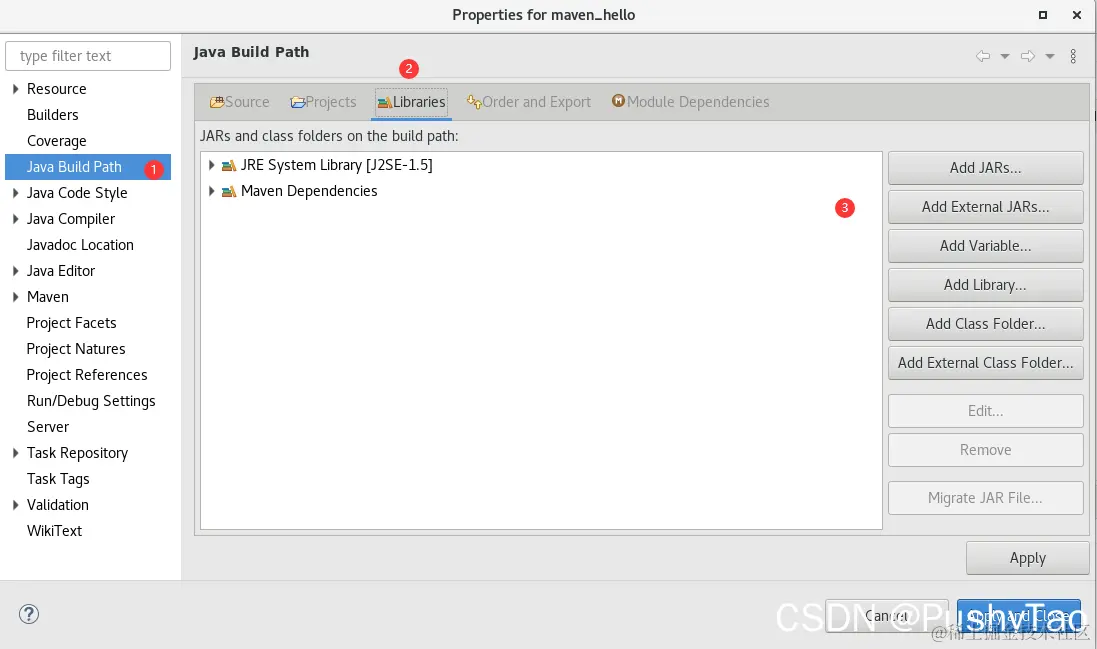This screenshot has height=649, width=1097.
Task: Open the forward history dropdown arrow
Action: click(1049, 56)
